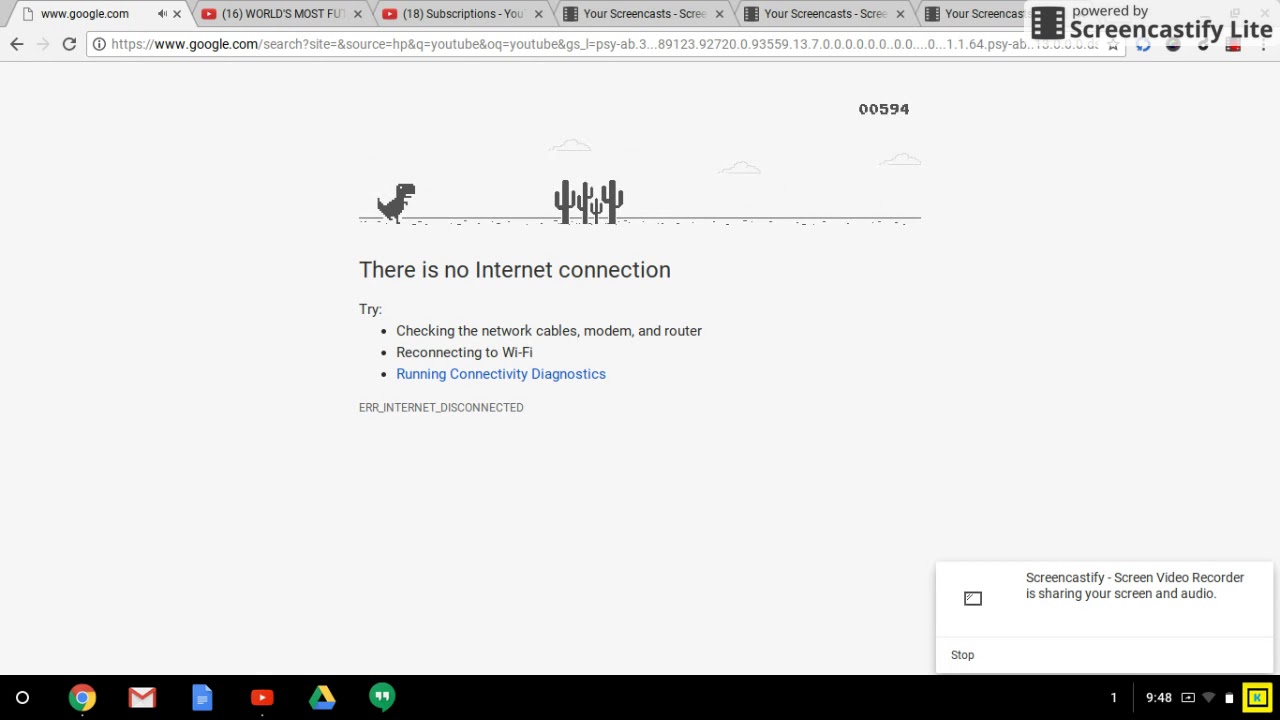The image size is (1280, 720).
Task: Open Google Drive from the shelf
Action: [322, 697]
